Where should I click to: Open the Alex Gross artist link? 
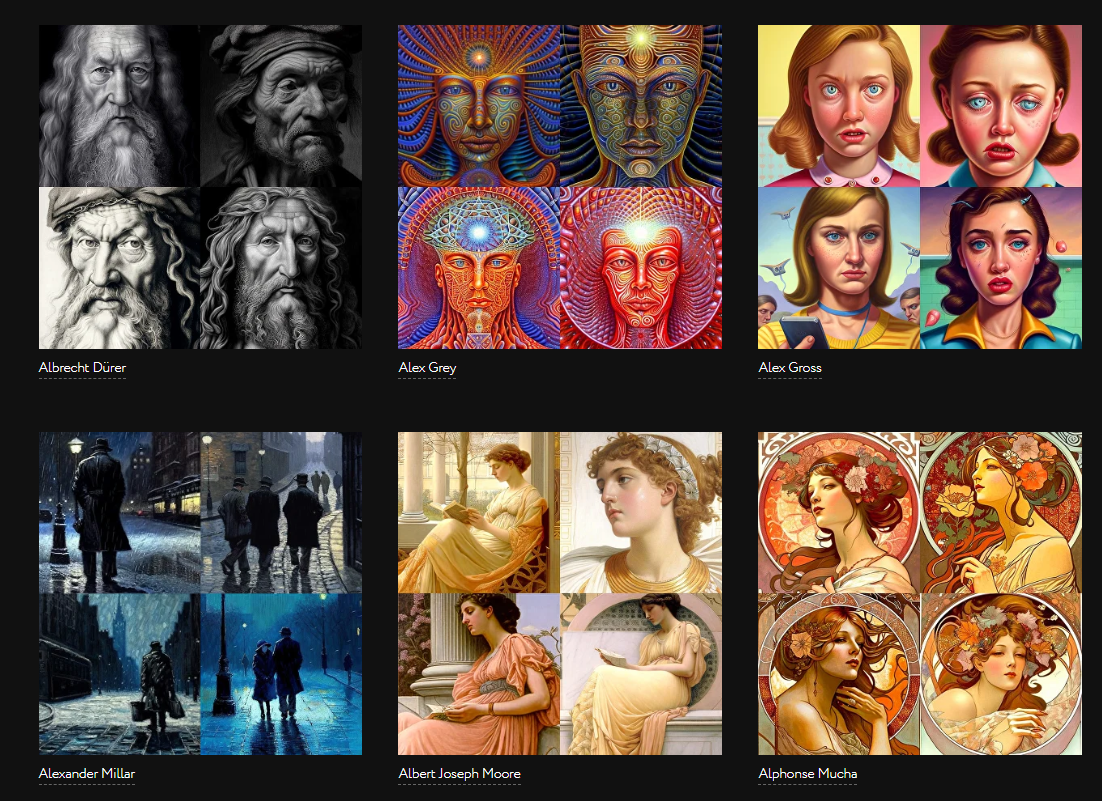pyautogui.click(x=790, y=367)
